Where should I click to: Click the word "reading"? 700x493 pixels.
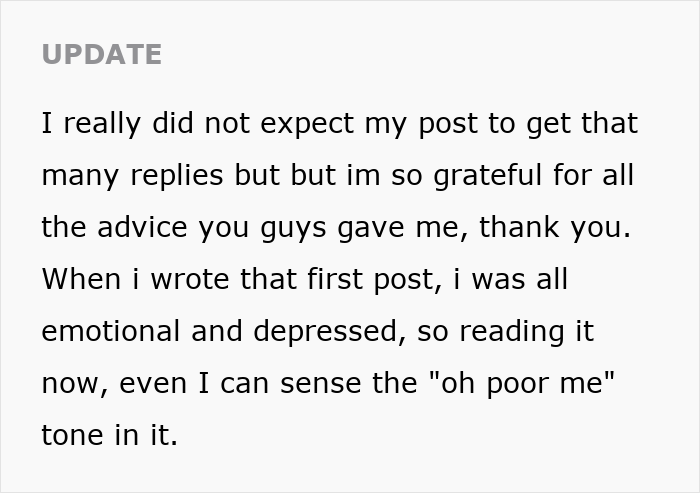tap(512, 333)
